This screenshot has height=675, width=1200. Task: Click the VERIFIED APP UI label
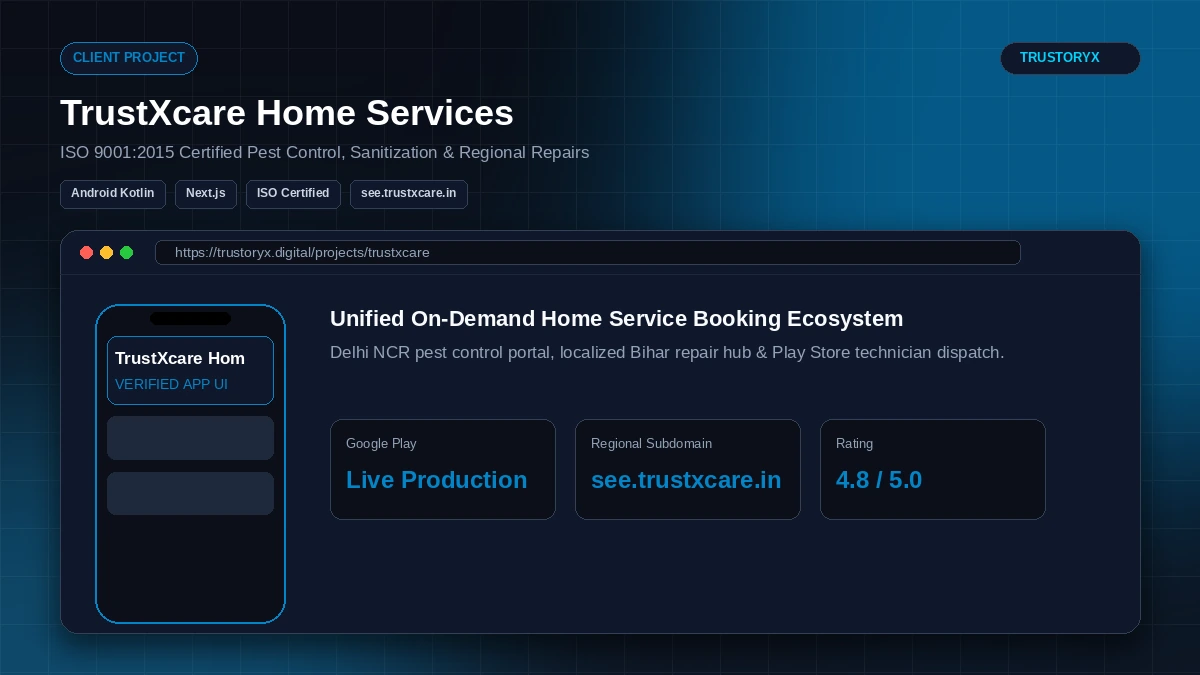(x=171, y=384)
